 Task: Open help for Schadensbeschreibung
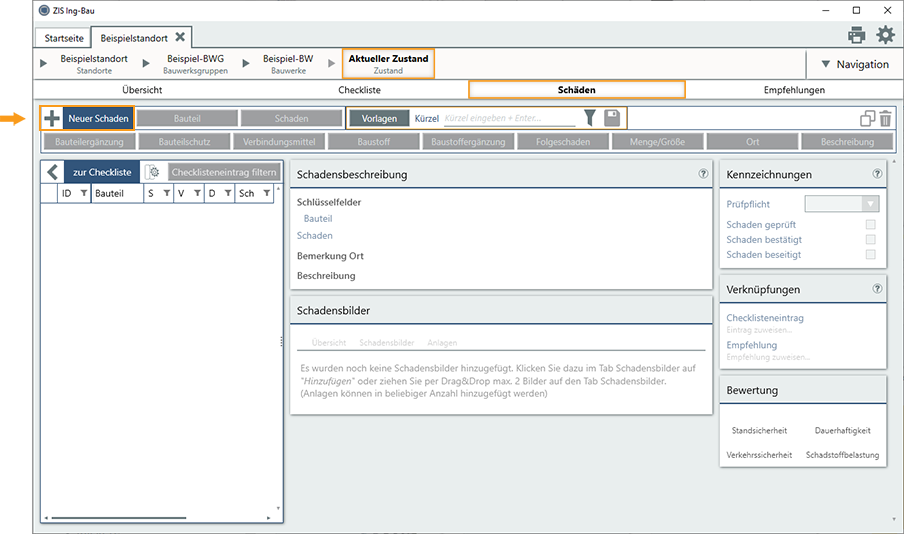(x=703, y=174)
